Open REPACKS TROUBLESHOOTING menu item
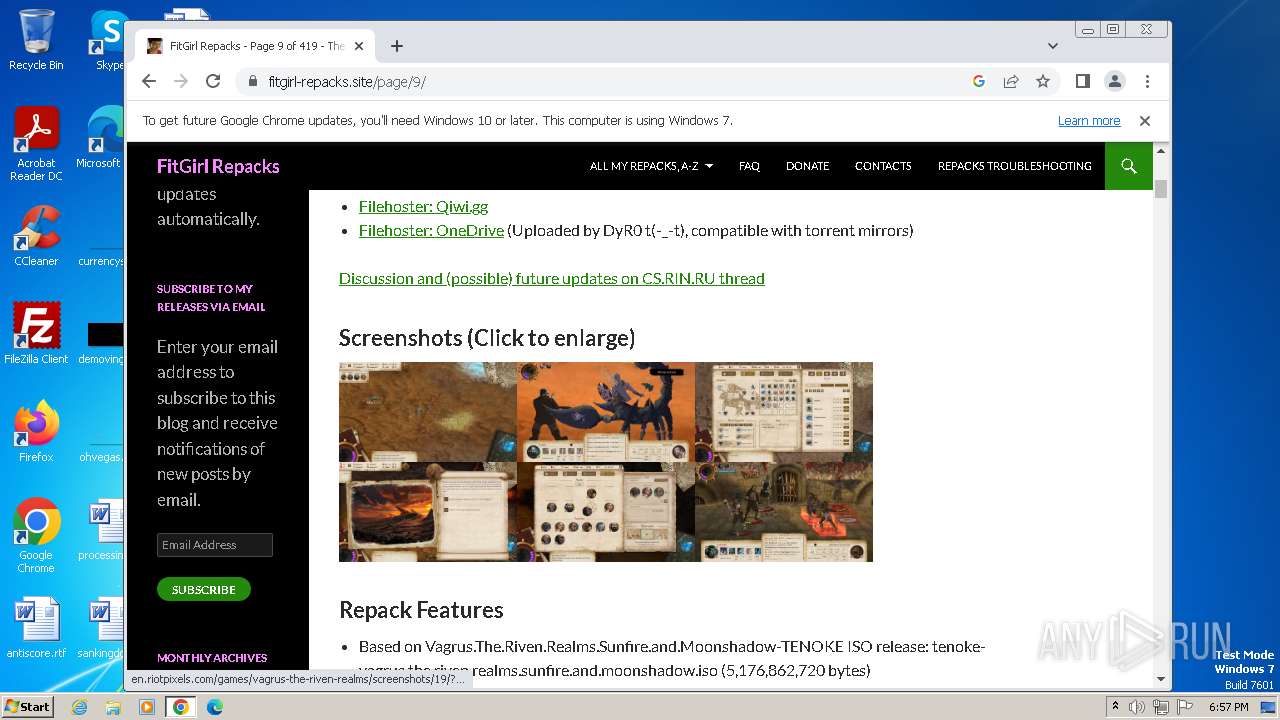This screenshot has height=720, width=1280. point(1014,166)
